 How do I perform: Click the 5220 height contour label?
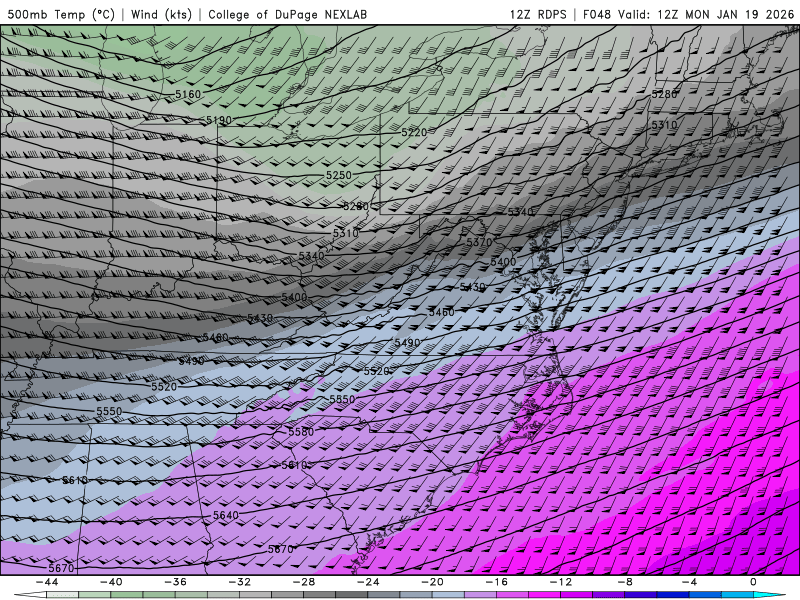click(414, 133)
